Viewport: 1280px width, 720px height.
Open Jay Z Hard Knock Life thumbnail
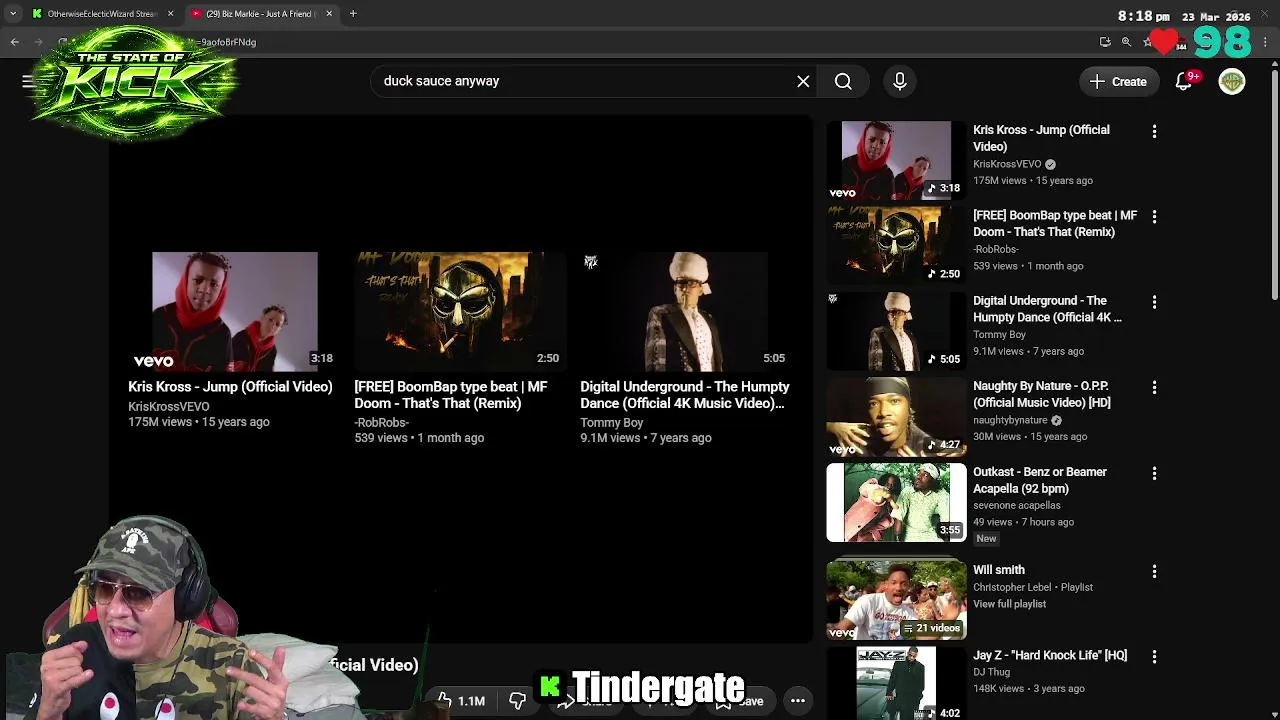pyautogui.click(x=896, y=685)
